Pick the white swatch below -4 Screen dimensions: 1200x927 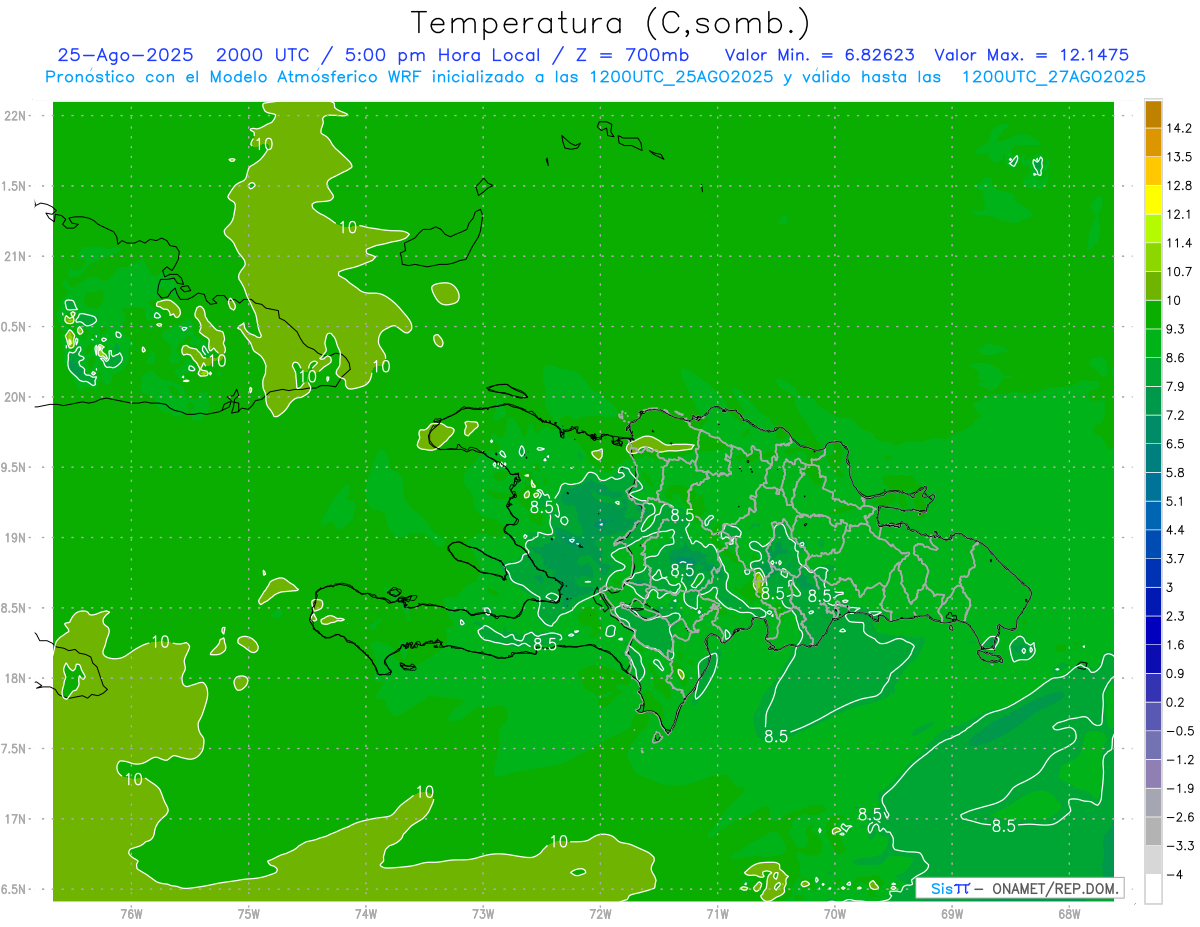1153,889
